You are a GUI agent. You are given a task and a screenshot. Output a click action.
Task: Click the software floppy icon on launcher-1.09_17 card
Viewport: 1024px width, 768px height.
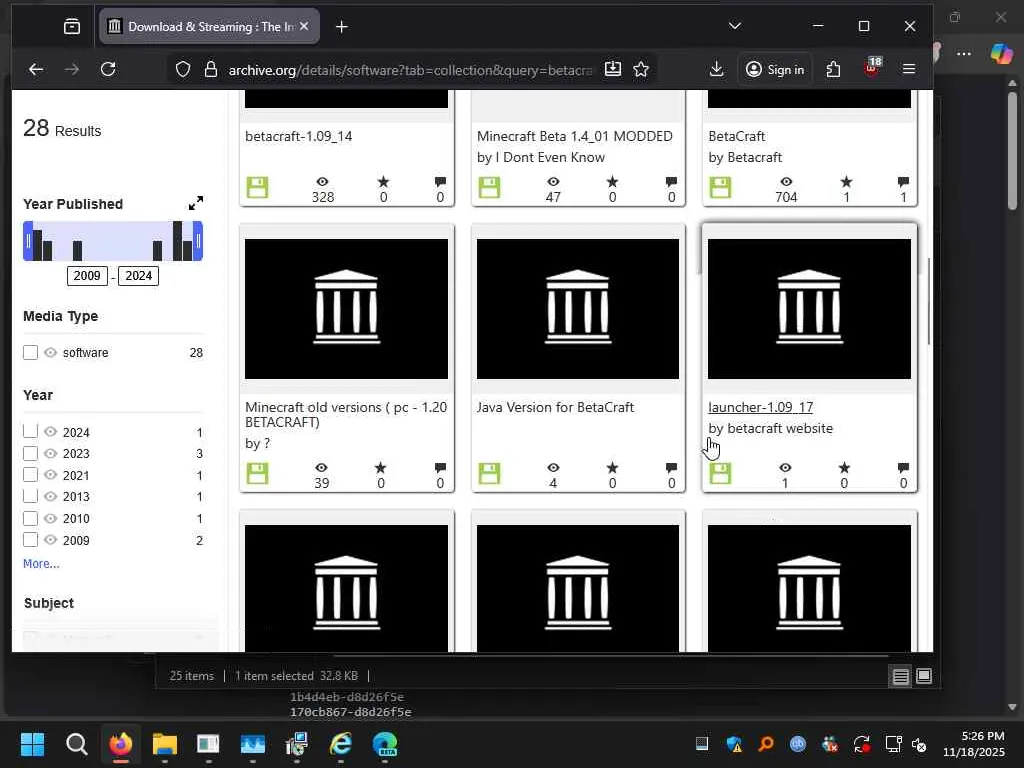(720, 473)
